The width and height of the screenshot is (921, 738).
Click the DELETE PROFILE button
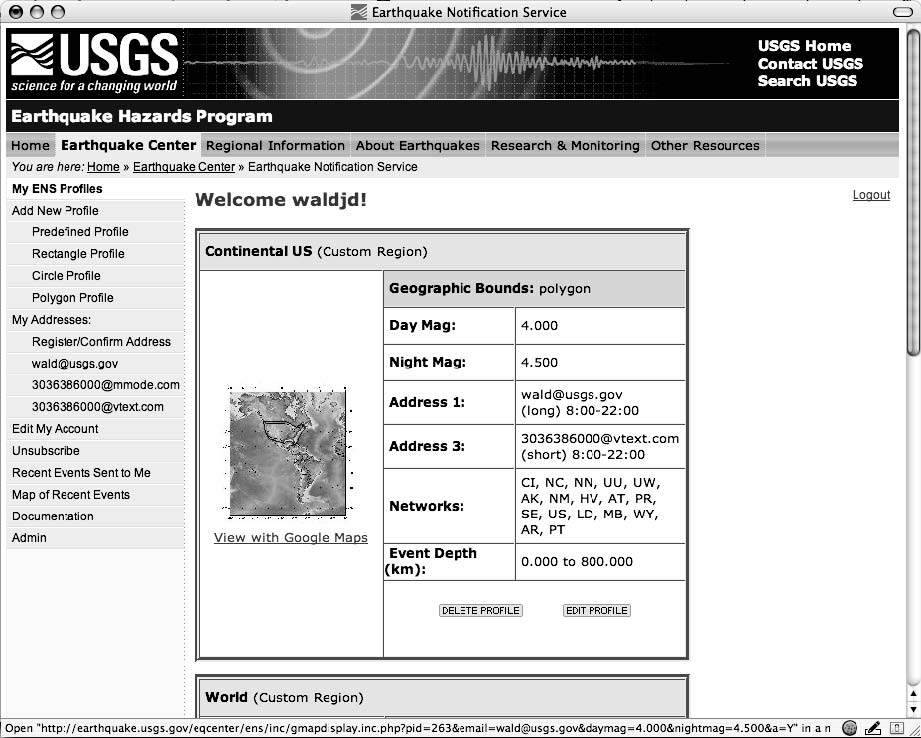[x=480, y=610]
